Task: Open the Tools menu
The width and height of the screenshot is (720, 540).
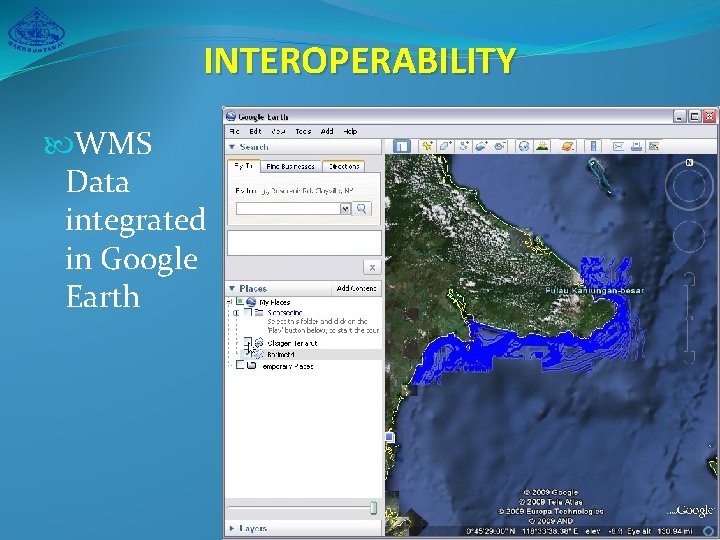Action: 303,131
